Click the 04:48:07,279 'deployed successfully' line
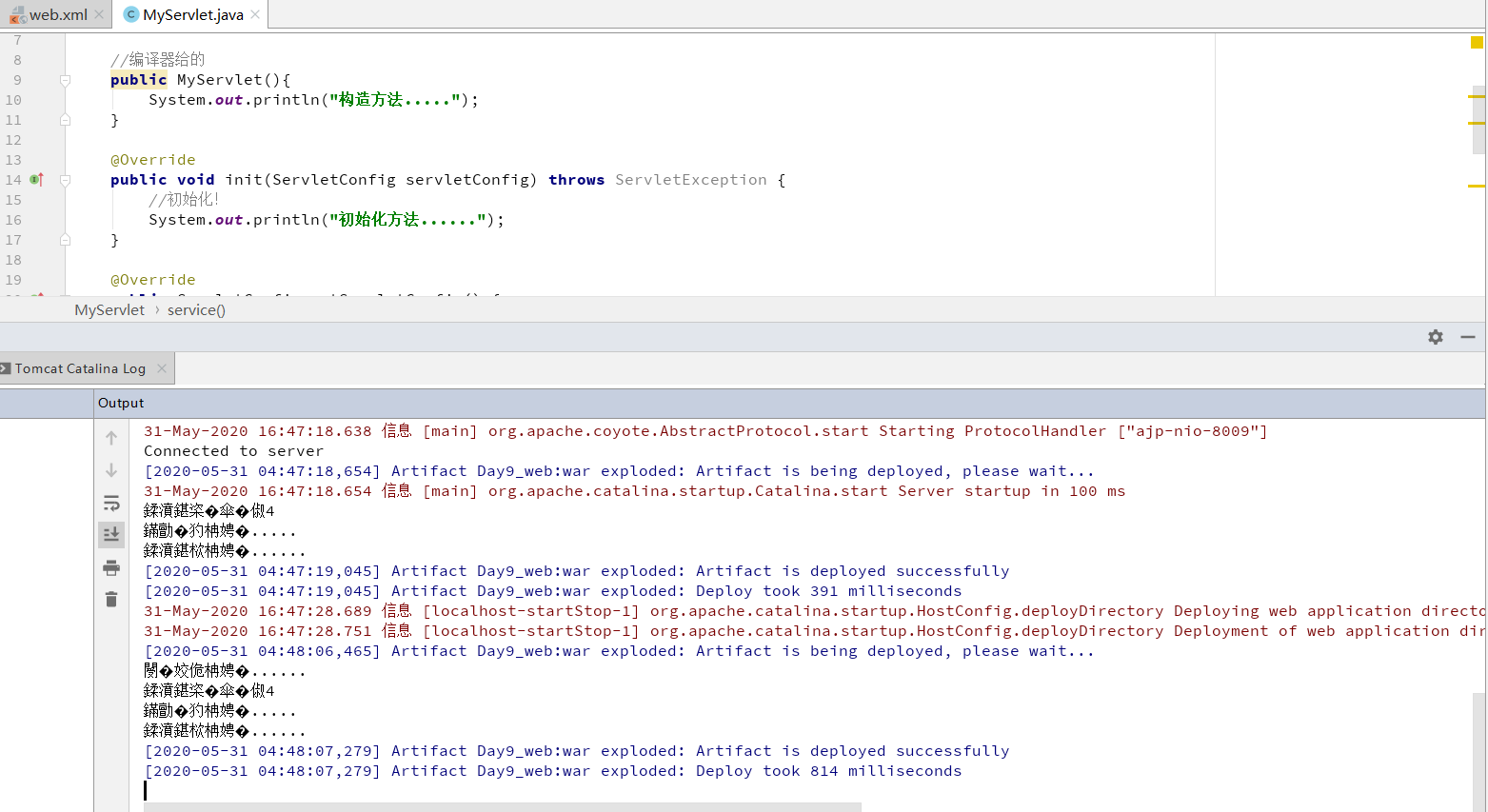The width and height of the screenshot is (1488, 812). click(x=577, y=751)
